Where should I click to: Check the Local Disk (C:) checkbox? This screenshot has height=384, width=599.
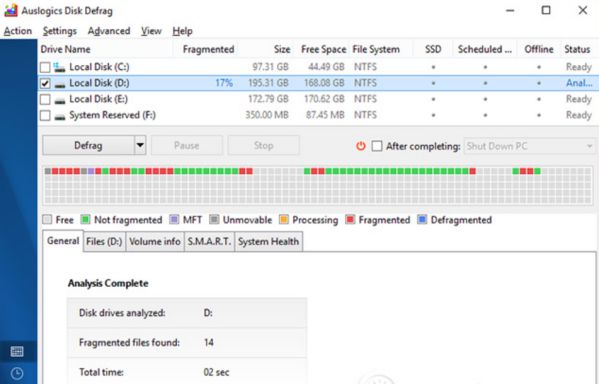[45, 67]
